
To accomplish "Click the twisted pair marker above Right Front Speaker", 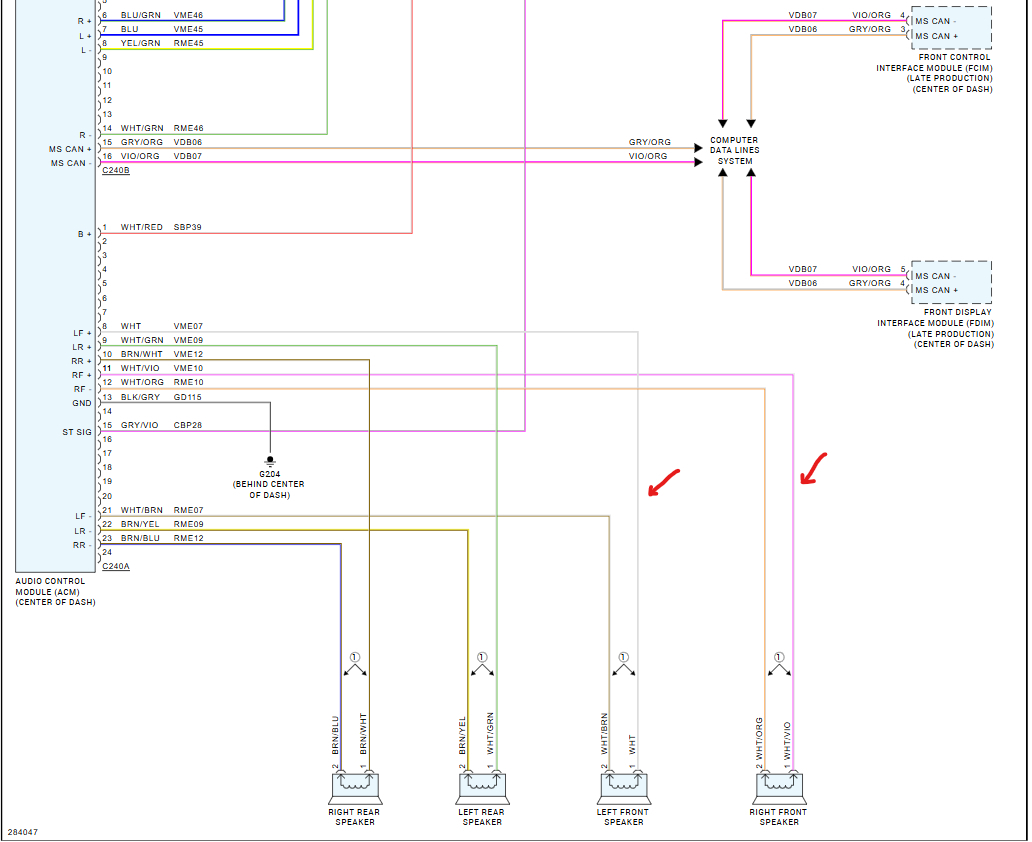I will click(x=779, y=665).
